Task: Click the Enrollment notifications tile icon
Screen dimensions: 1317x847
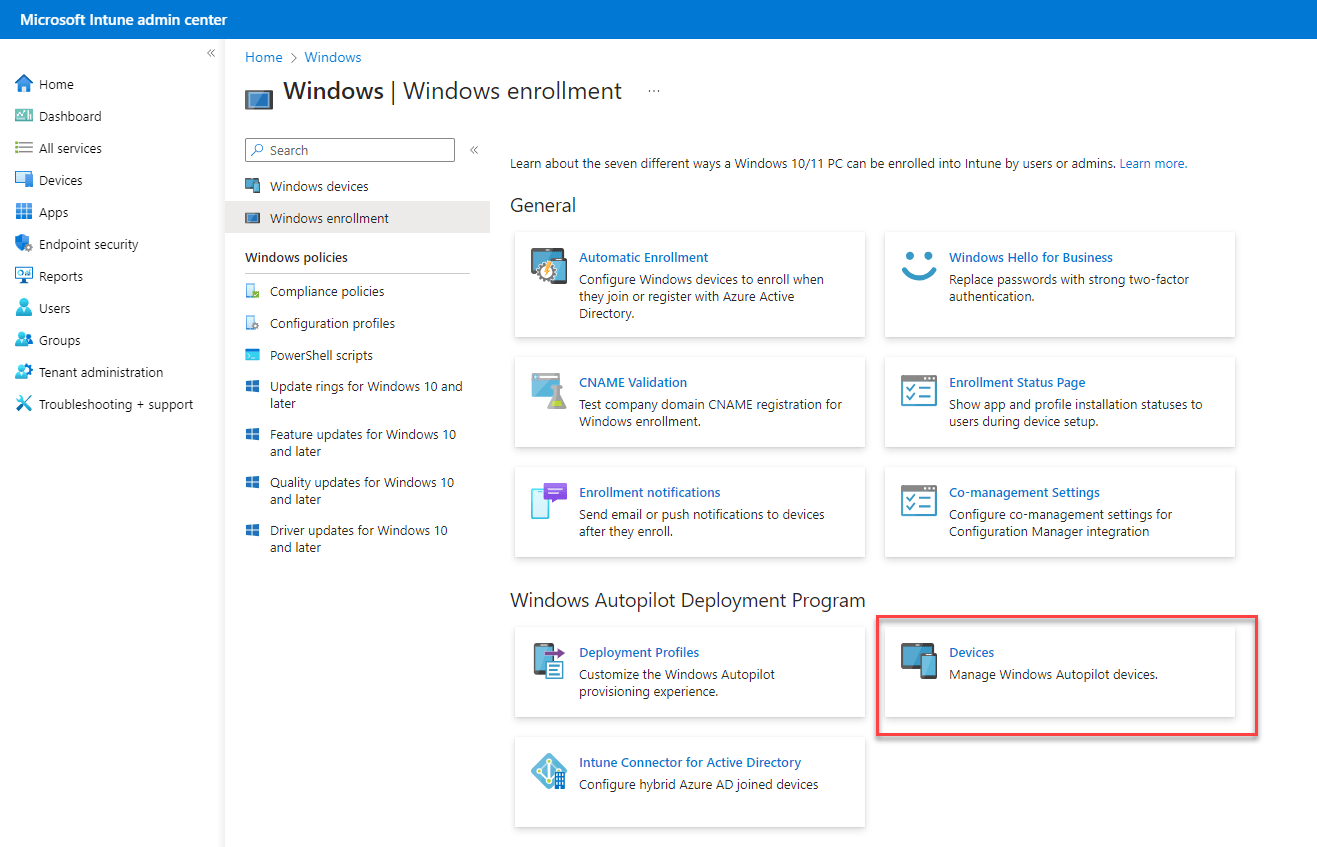Action: coord(549,502)
